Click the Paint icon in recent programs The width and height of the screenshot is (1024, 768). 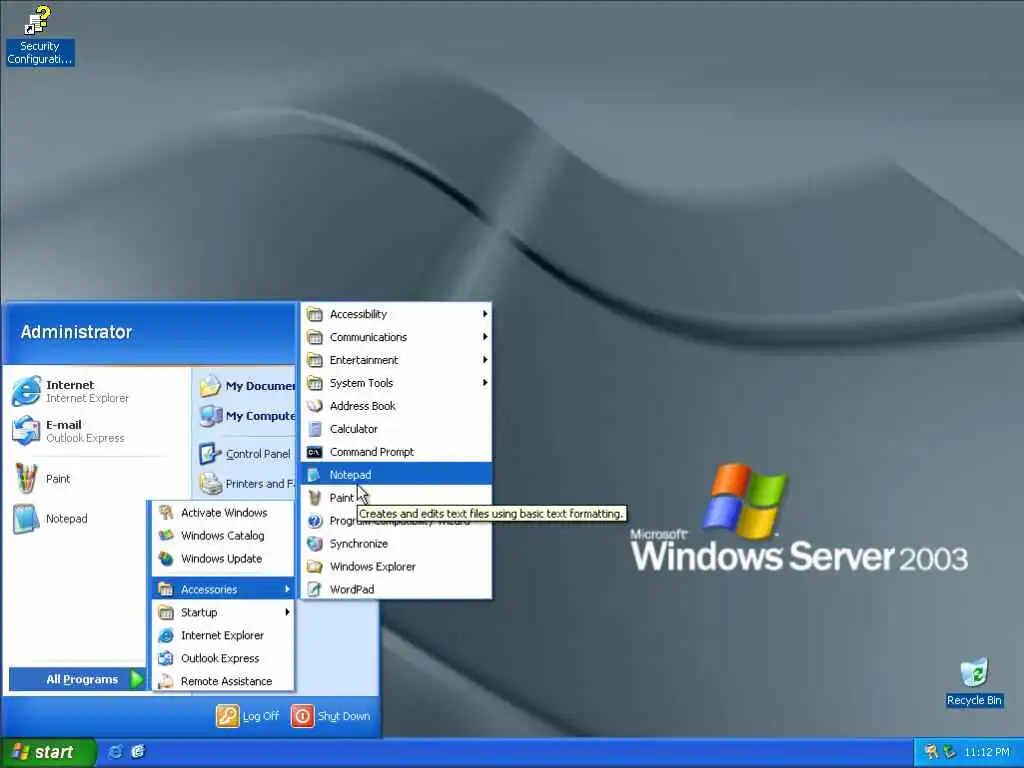tap(26, 478)
